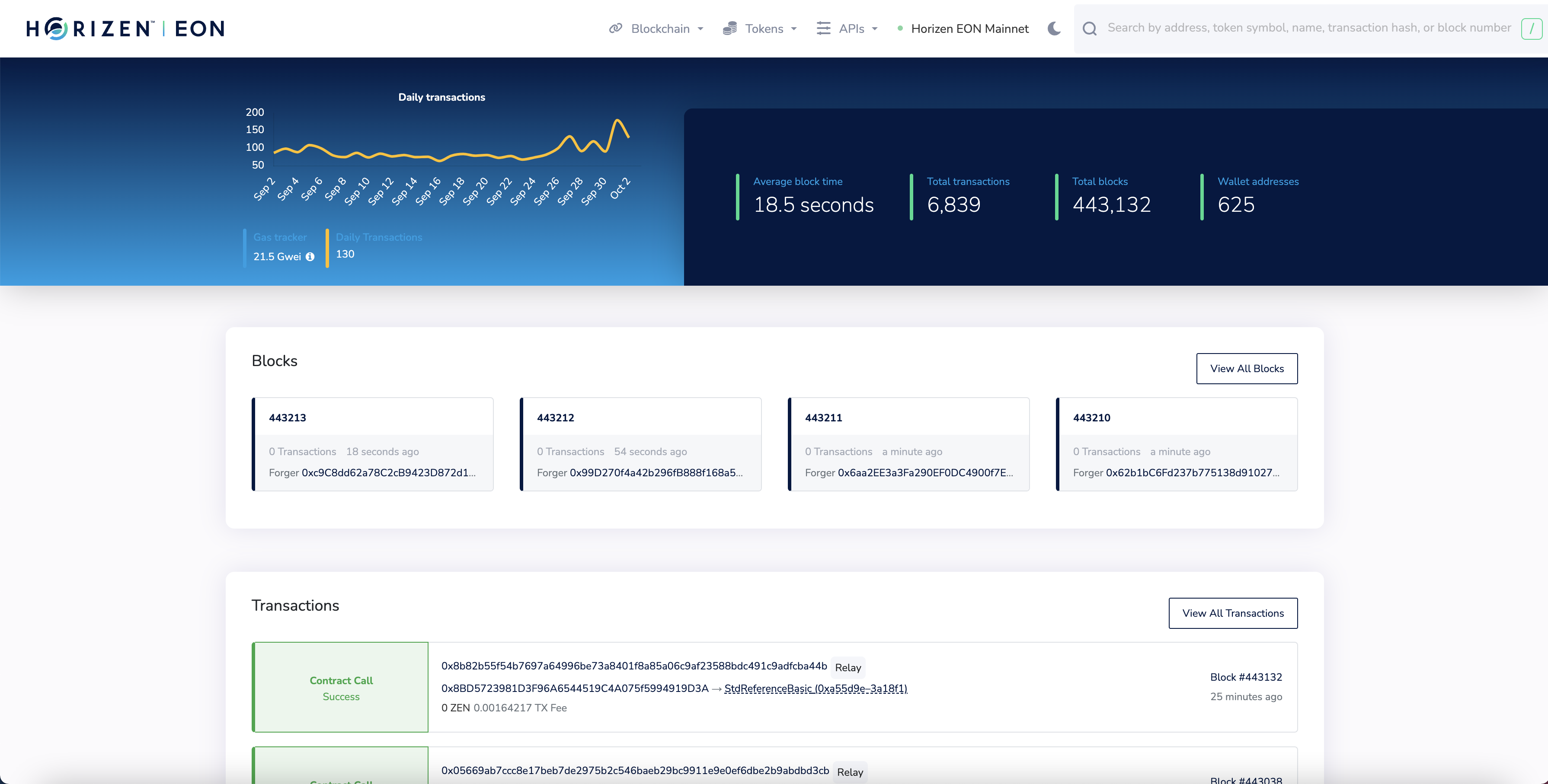Screen dimensions: 1548x784
Task: Open block 443212
Action: 555,417
